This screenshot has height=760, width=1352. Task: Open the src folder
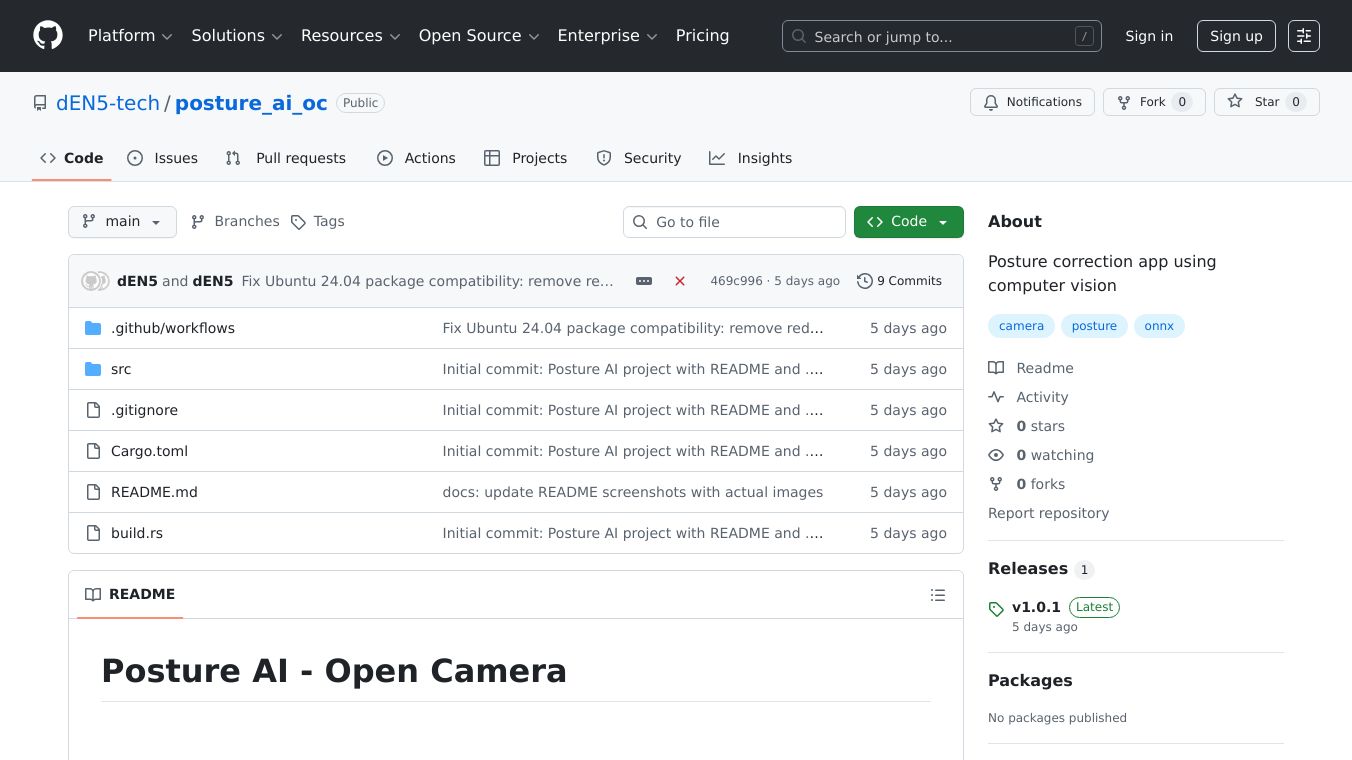click(121, 369)
